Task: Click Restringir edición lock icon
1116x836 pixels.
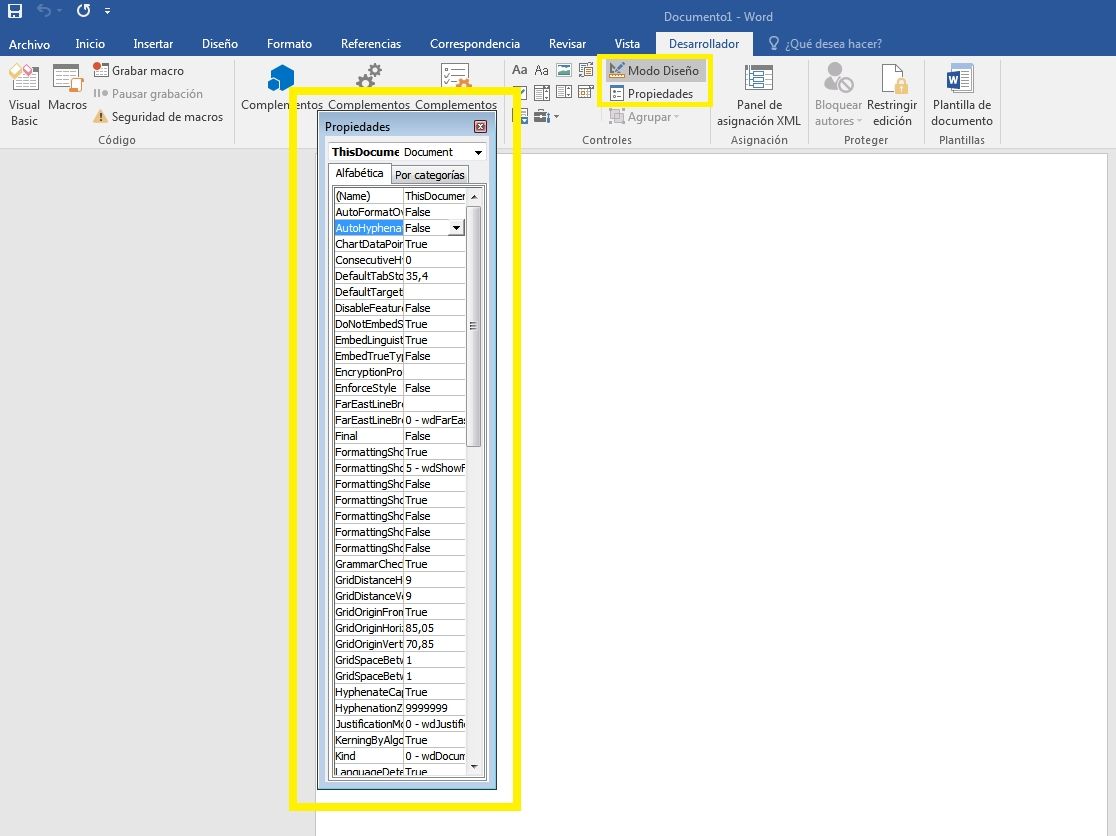Action: tap(892, 80)
